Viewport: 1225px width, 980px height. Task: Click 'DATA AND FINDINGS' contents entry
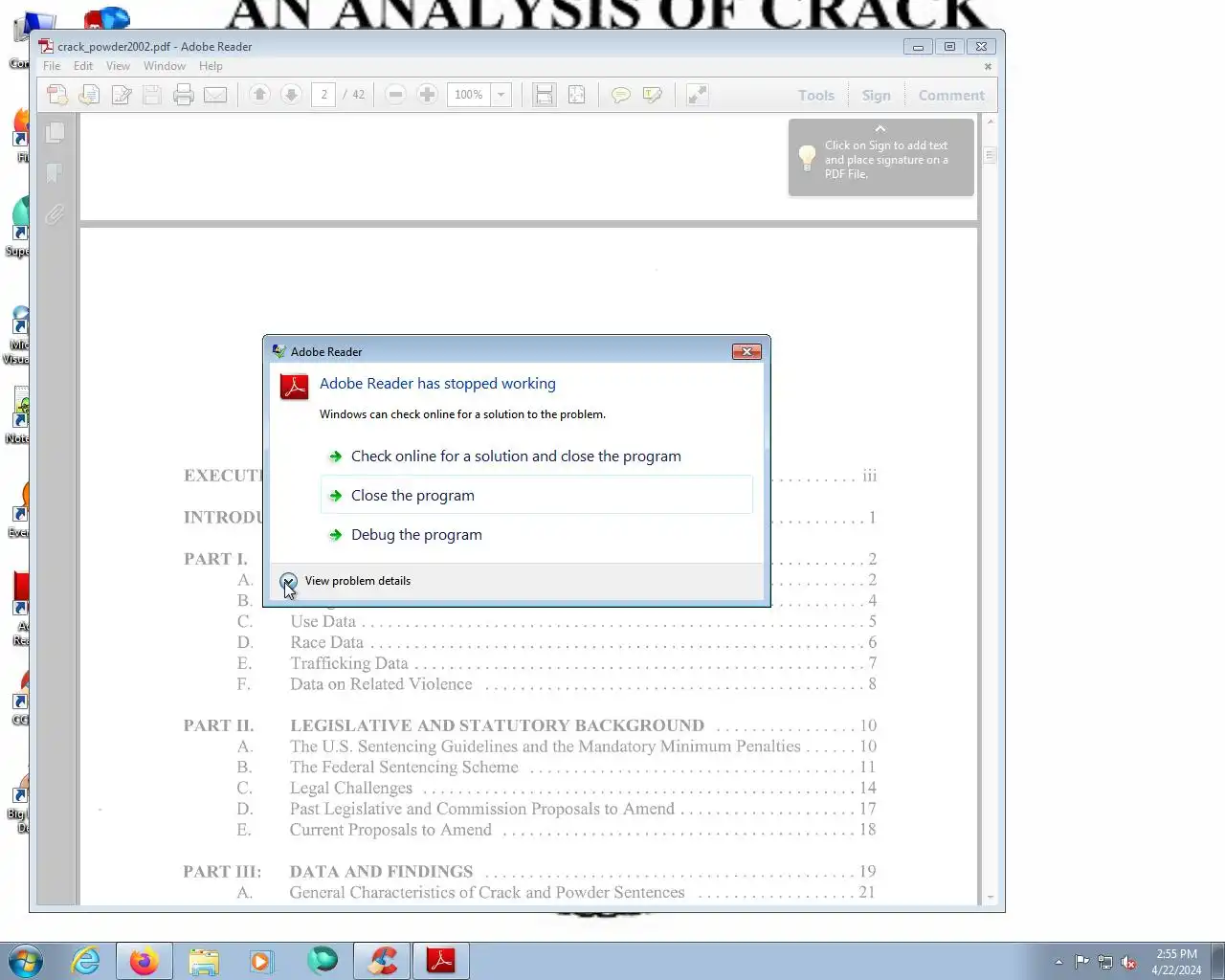[381, 872]
